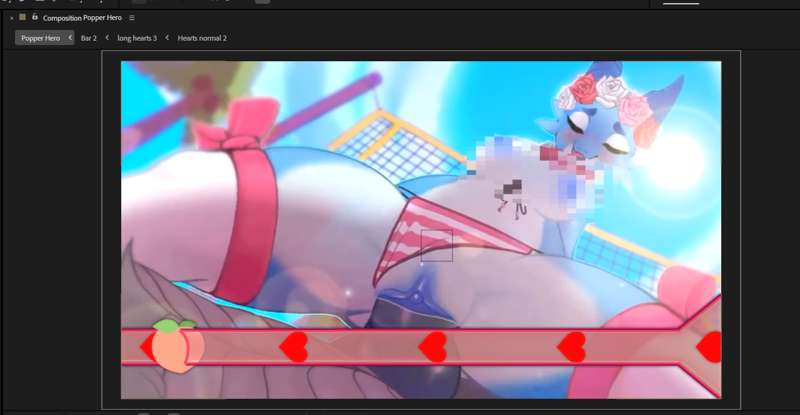Select the third heart on the bar

(x=572, y=347)
